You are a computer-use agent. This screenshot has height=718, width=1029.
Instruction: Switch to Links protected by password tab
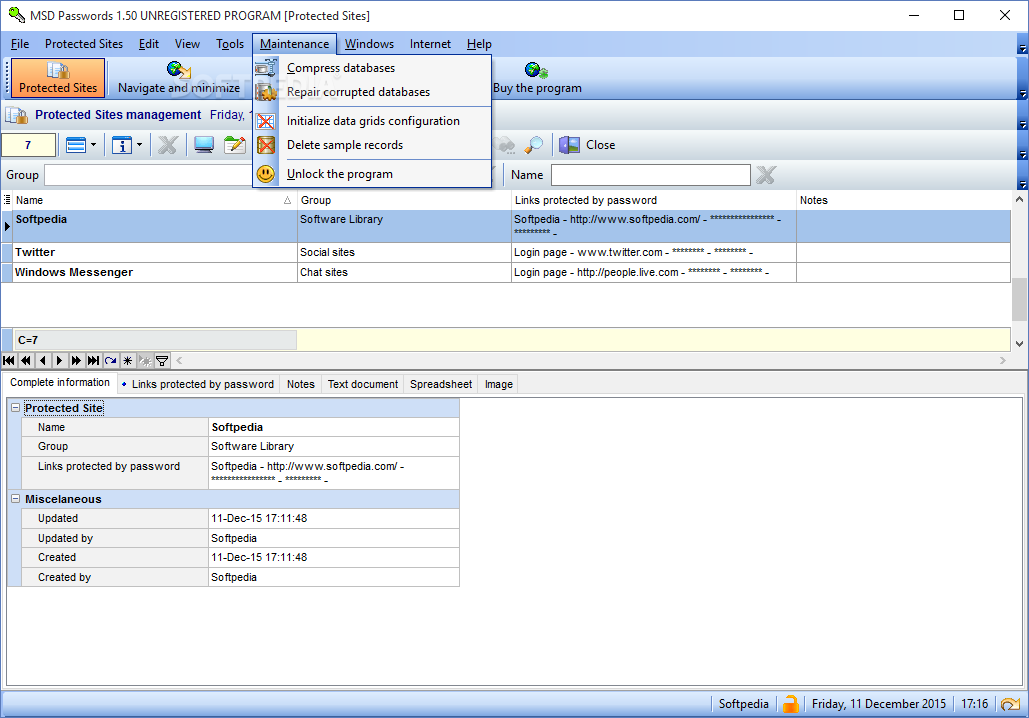tap(198, 384)
